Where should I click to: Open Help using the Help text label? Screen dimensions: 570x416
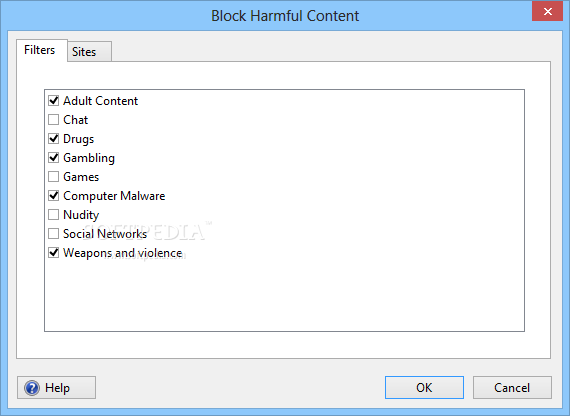click(57, 388)
